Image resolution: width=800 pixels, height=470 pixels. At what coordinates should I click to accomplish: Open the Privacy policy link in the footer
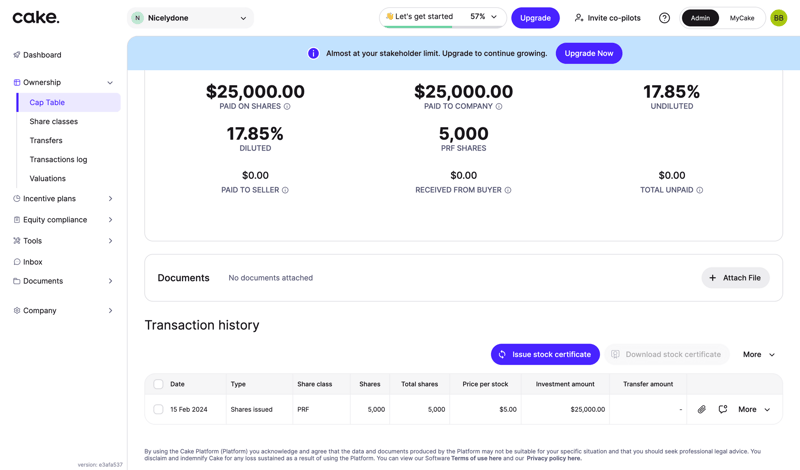click(x=553, y=458)
